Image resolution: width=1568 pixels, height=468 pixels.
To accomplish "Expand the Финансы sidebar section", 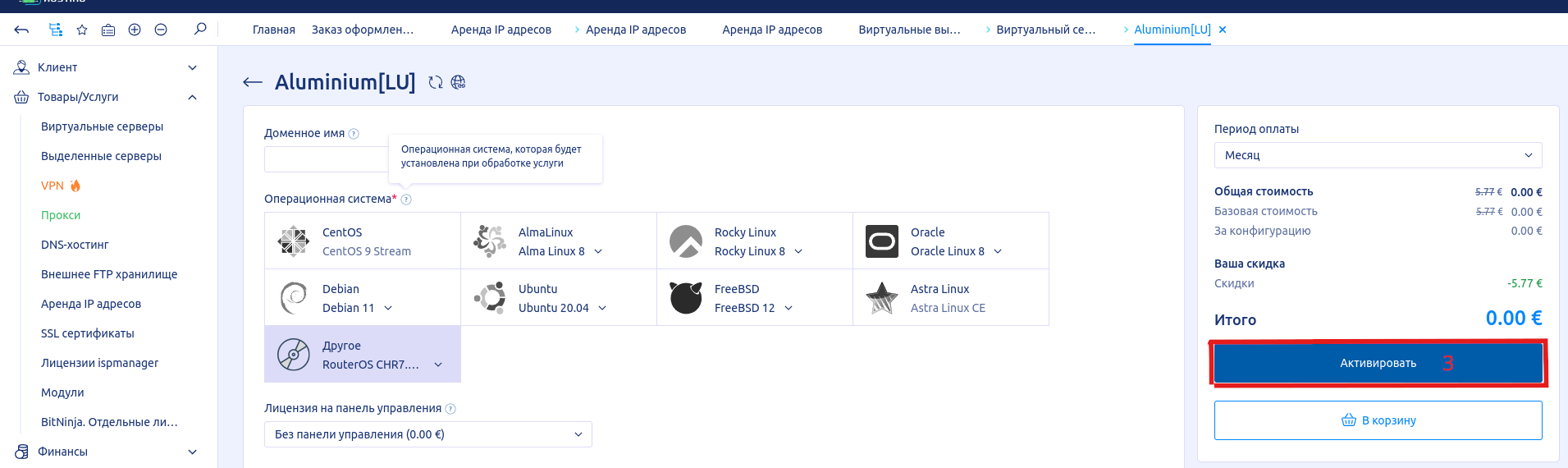I will [x=192, y=452].
